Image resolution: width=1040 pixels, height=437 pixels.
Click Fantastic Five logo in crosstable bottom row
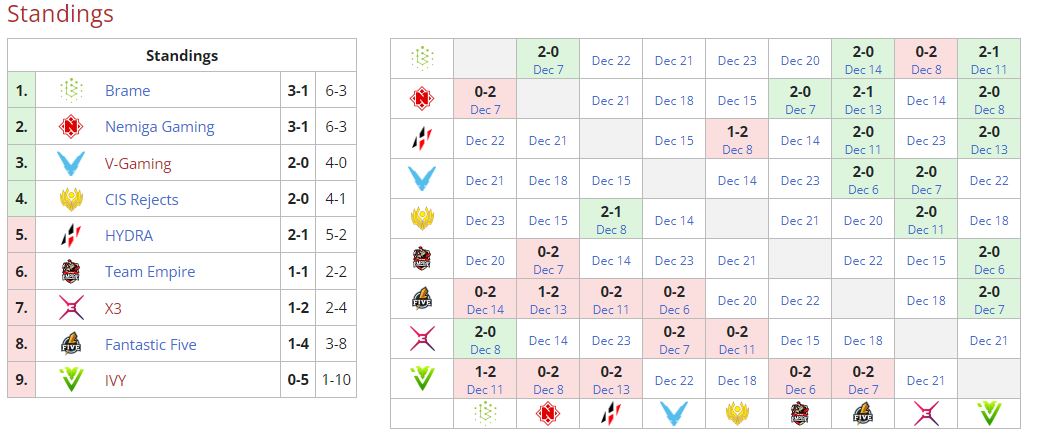click(862, 414)
